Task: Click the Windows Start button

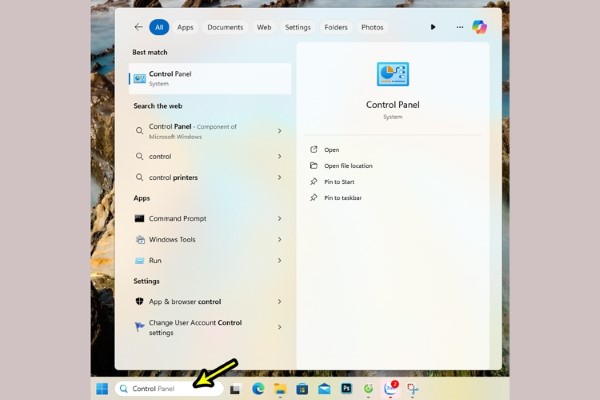Action: pos(102,389)
